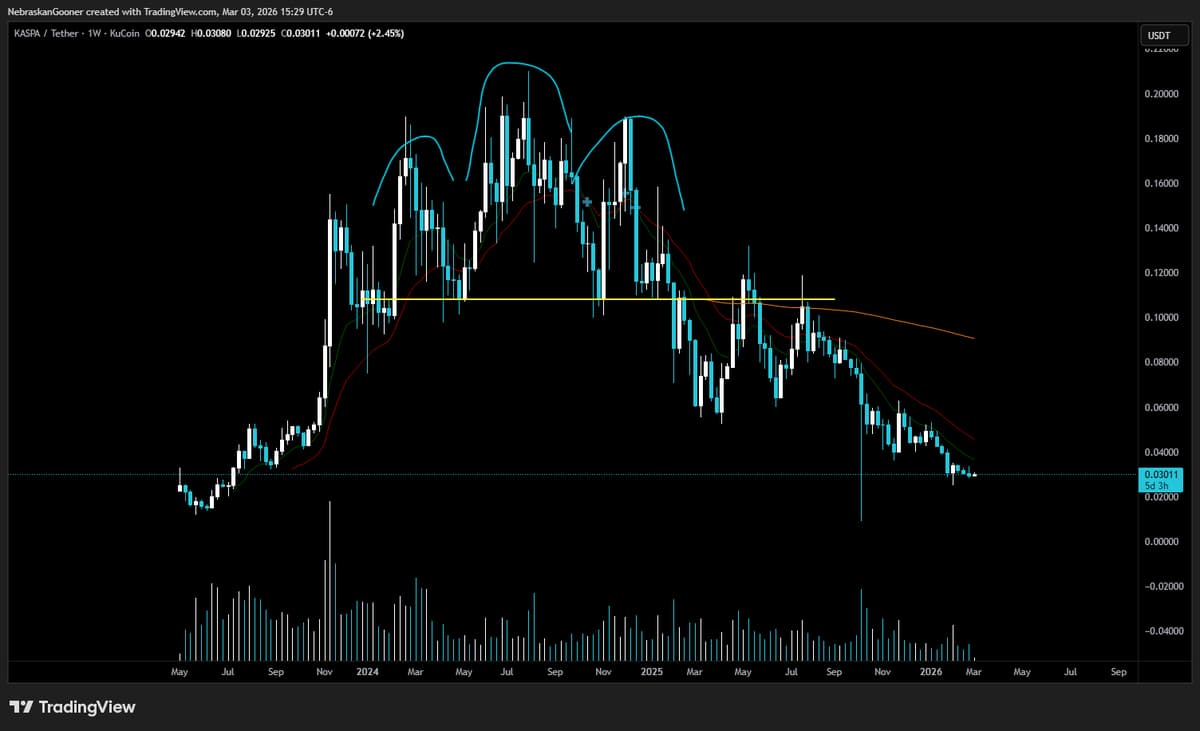Click the current price label 0.03011

(1163, 474)
